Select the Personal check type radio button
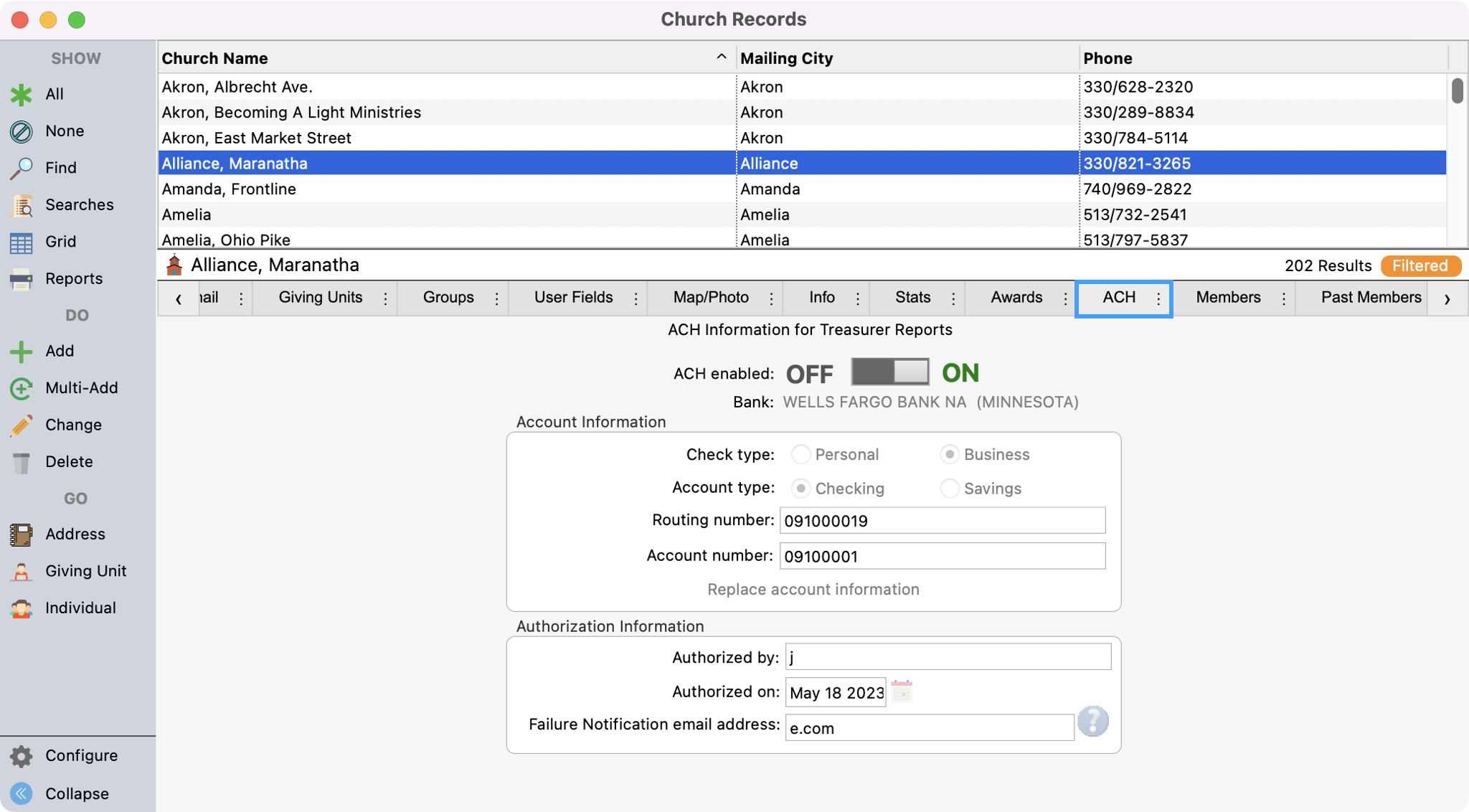The image size is (1469, 812). coord(800,454)
